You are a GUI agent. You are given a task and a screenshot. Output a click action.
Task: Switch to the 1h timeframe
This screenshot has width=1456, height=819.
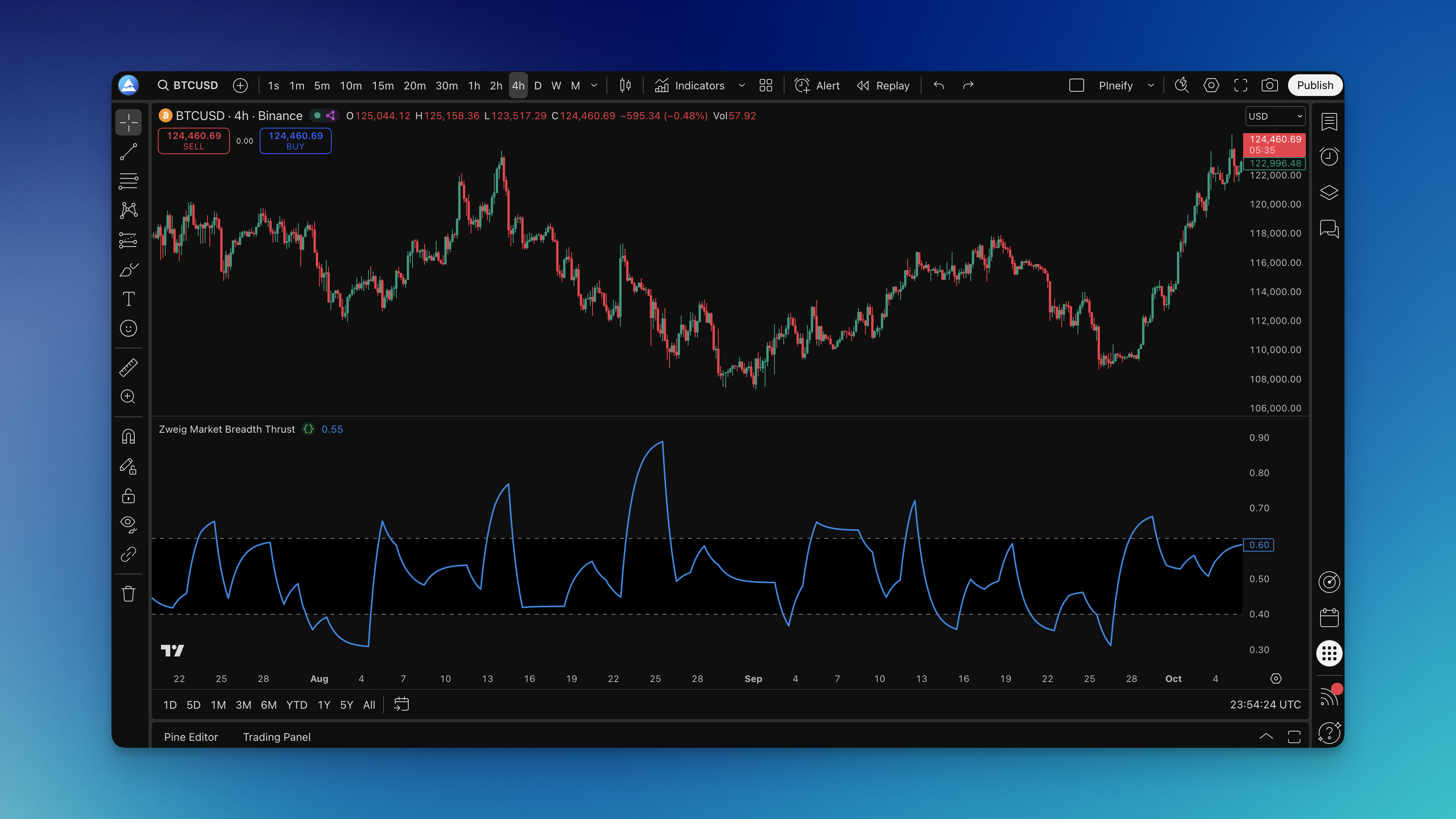click(x=474, y=86)
